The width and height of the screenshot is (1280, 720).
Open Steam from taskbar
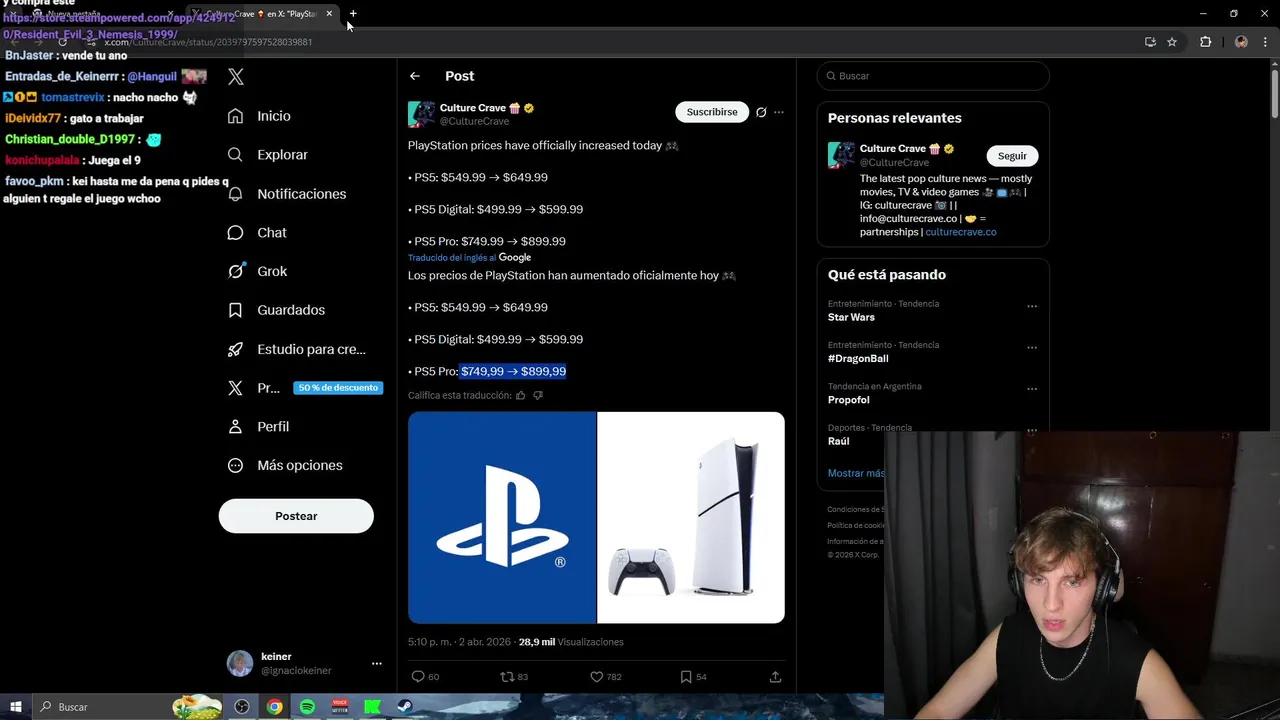pyautogui.click(x=406, y=707)
